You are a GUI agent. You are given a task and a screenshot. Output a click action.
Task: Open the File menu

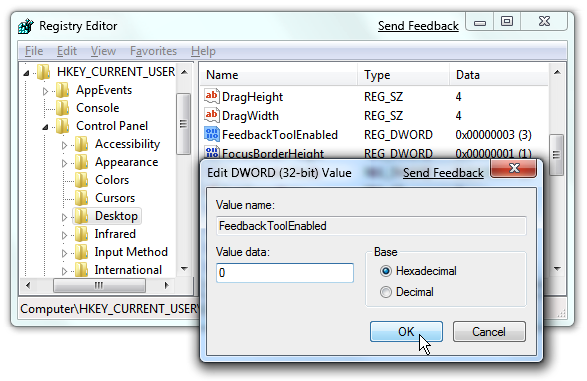pyautogui.click(x=34, y=51)
